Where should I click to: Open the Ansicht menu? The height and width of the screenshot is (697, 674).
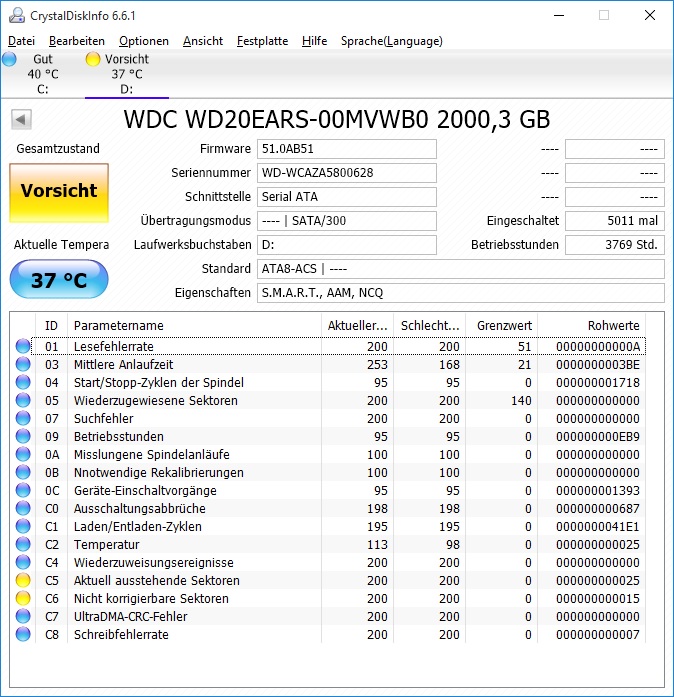click(203, 41)
